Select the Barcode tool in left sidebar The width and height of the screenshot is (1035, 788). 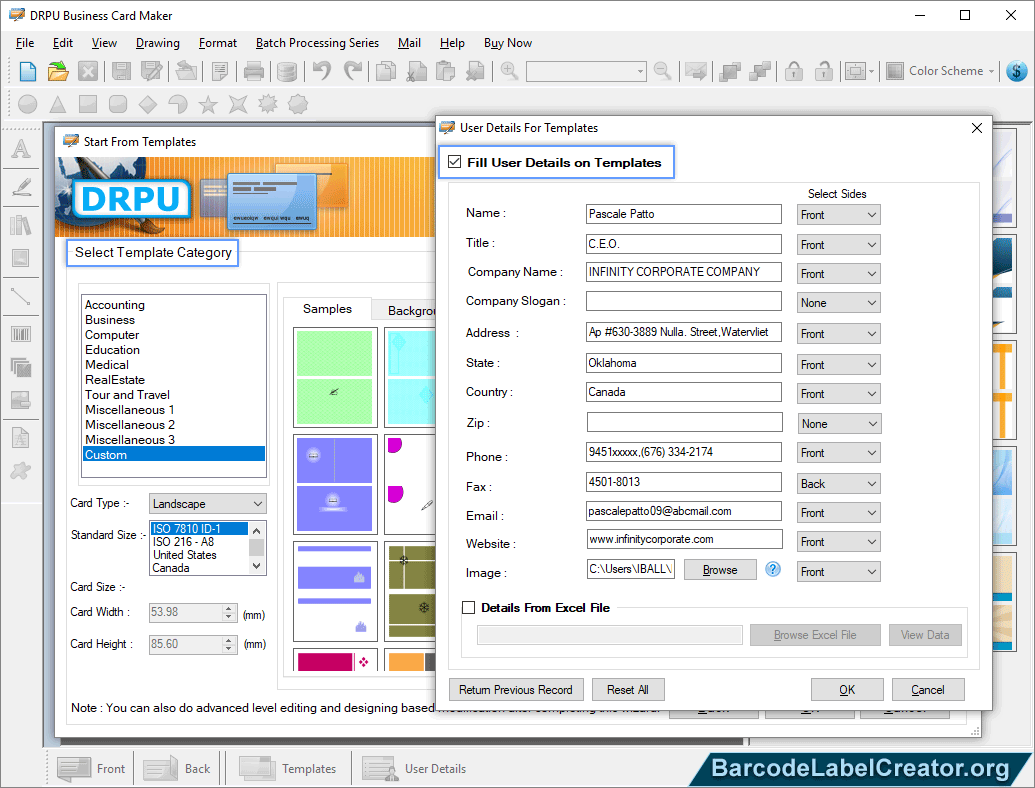point(21,334)
